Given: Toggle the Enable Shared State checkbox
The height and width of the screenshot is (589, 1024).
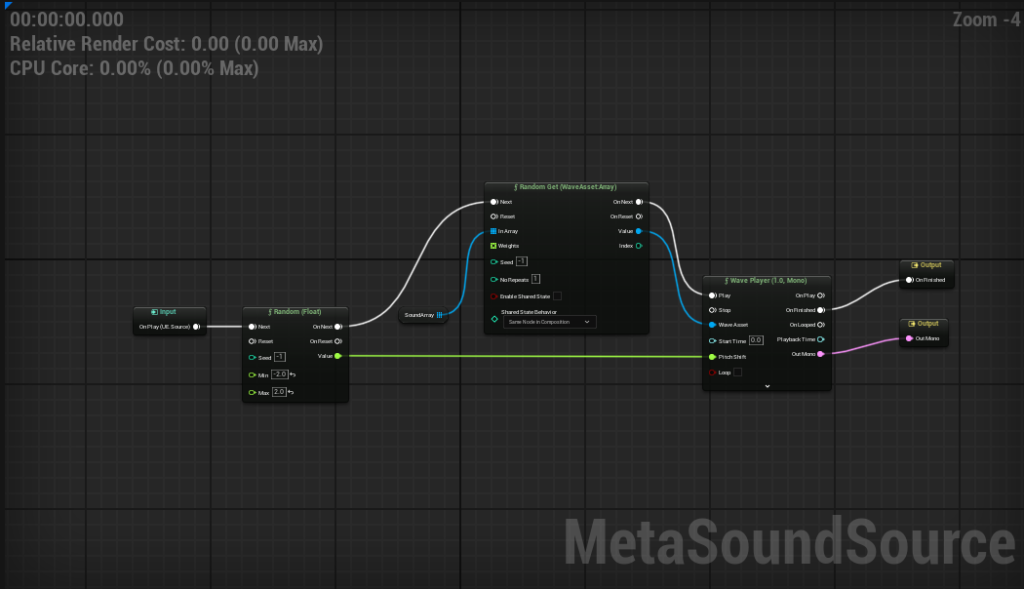Looking at the screenshot, I should 557,296.
